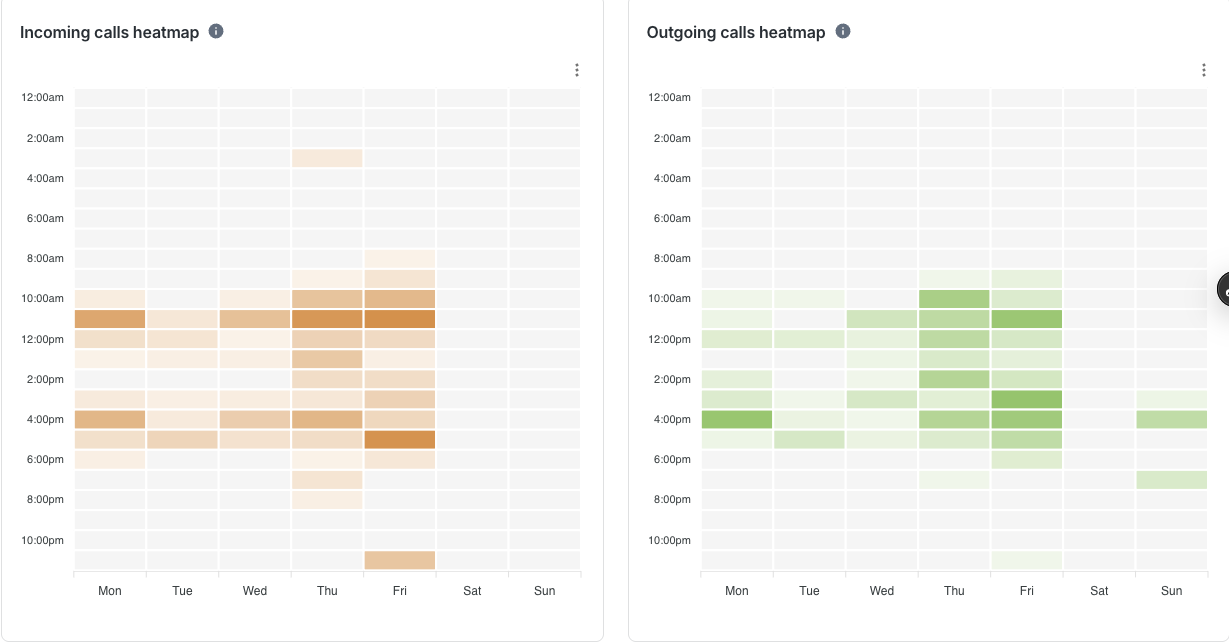
Task: Click Friday 11:00pm cell in Incoming heatmap
Action: point(400,560)
